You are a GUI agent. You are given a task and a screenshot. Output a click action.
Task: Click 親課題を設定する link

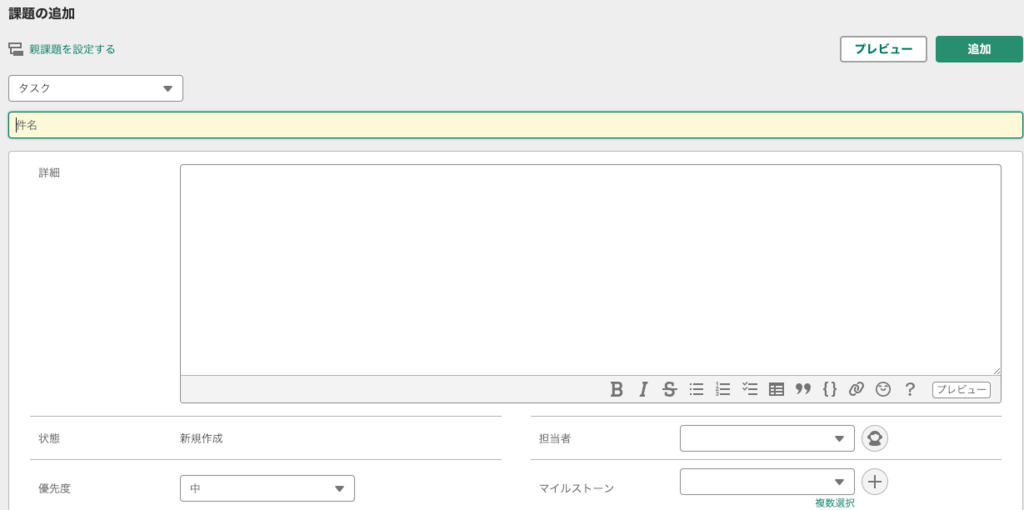(72, 49)
